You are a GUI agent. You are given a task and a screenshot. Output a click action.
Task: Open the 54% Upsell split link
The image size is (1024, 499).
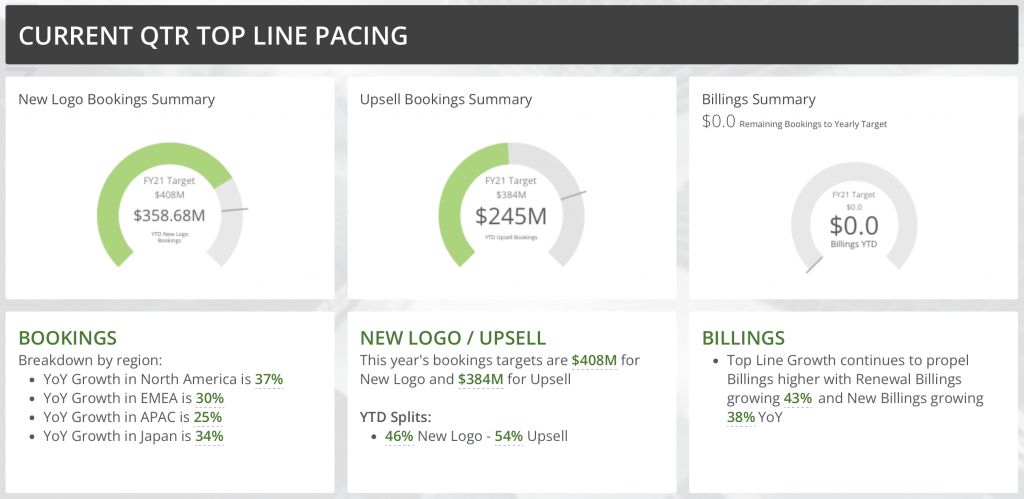click(509, 436)
